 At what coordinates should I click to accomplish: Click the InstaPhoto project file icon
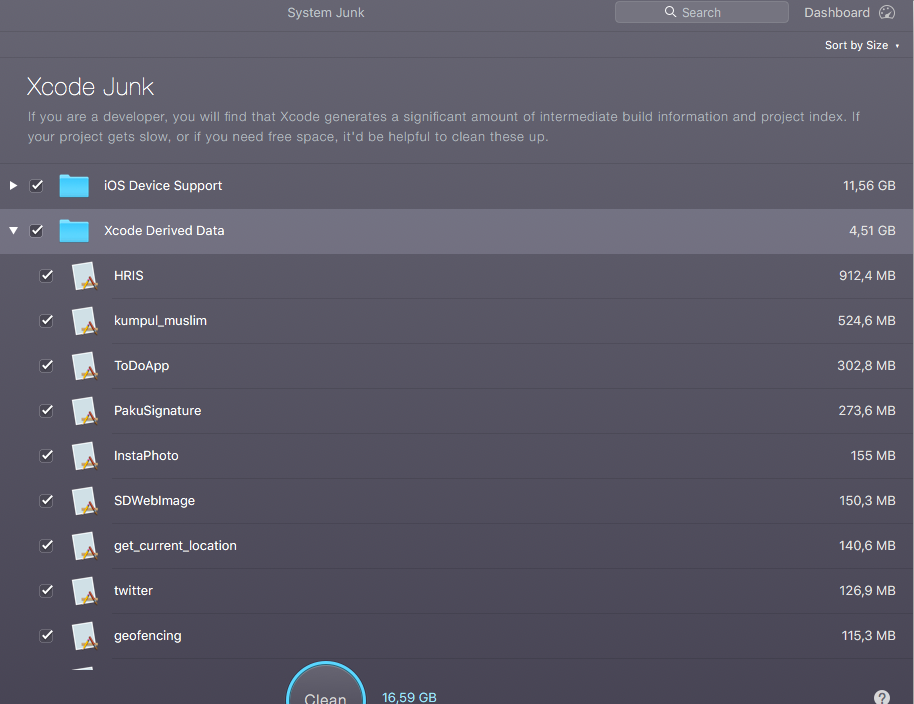pos(85,455)
